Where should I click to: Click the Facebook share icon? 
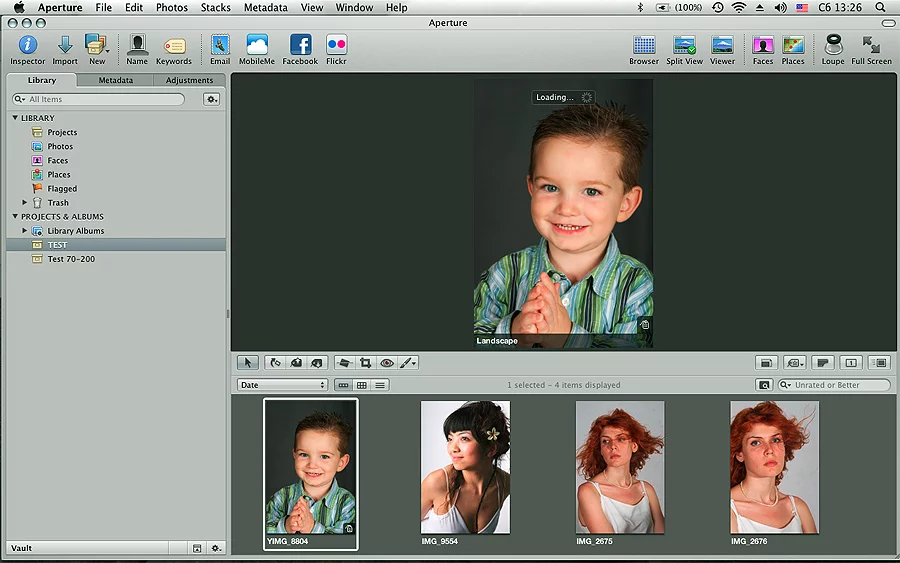coord(300,45)
